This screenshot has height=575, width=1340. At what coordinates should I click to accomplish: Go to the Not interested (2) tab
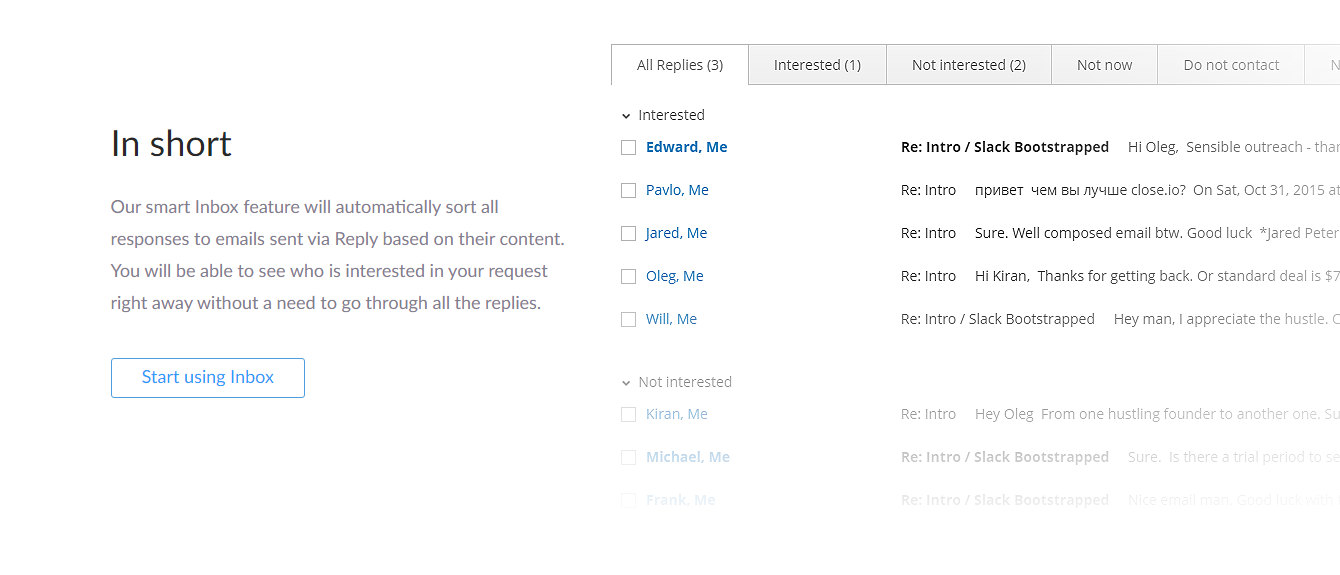(968, 65)
